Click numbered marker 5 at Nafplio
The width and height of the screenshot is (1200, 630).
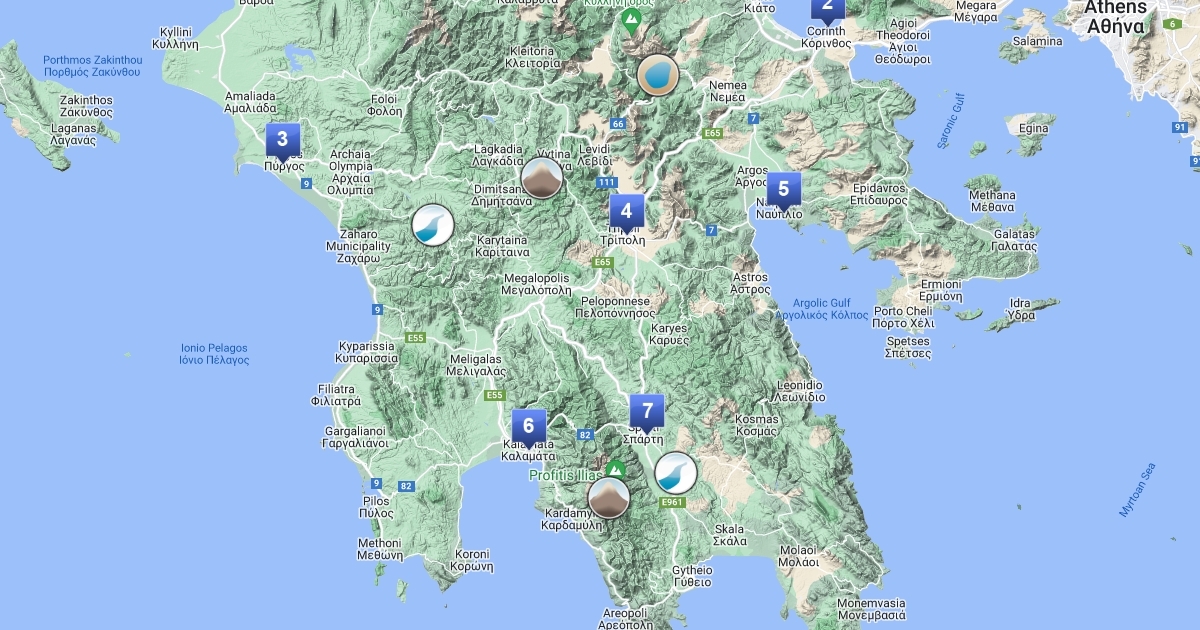[x=783, y=189]
